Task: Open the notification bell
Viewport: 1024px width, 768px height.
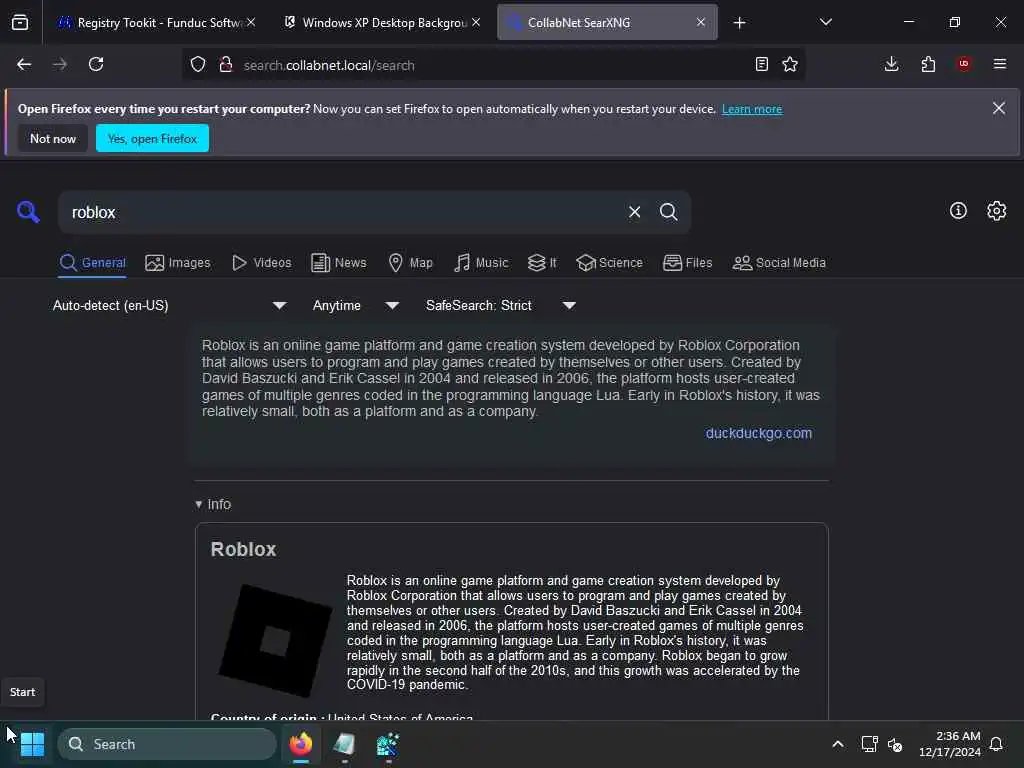Action: pyautogui.click(x=997, y=744)
